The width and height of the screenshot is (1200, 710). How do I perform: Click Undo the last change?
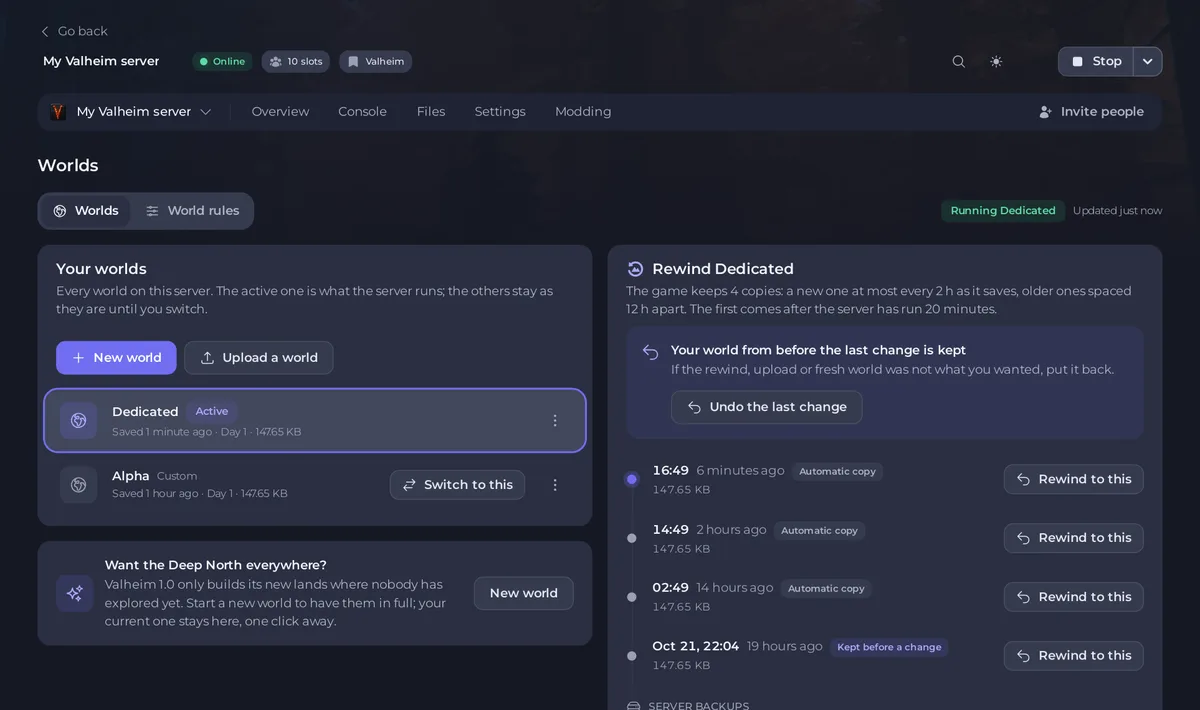point(767,407)
